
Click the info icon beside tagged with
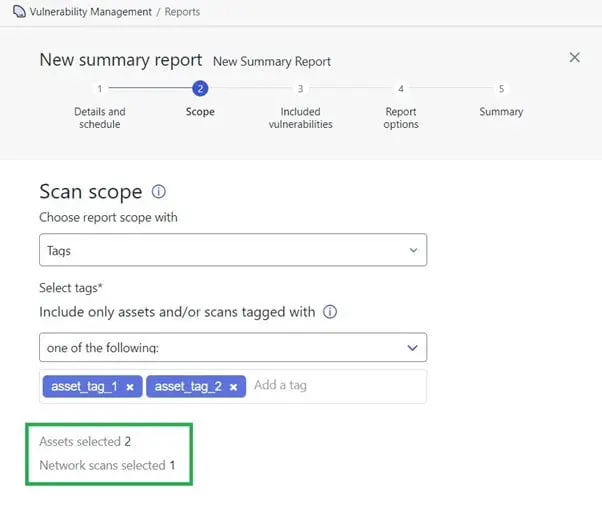[330, 312]
